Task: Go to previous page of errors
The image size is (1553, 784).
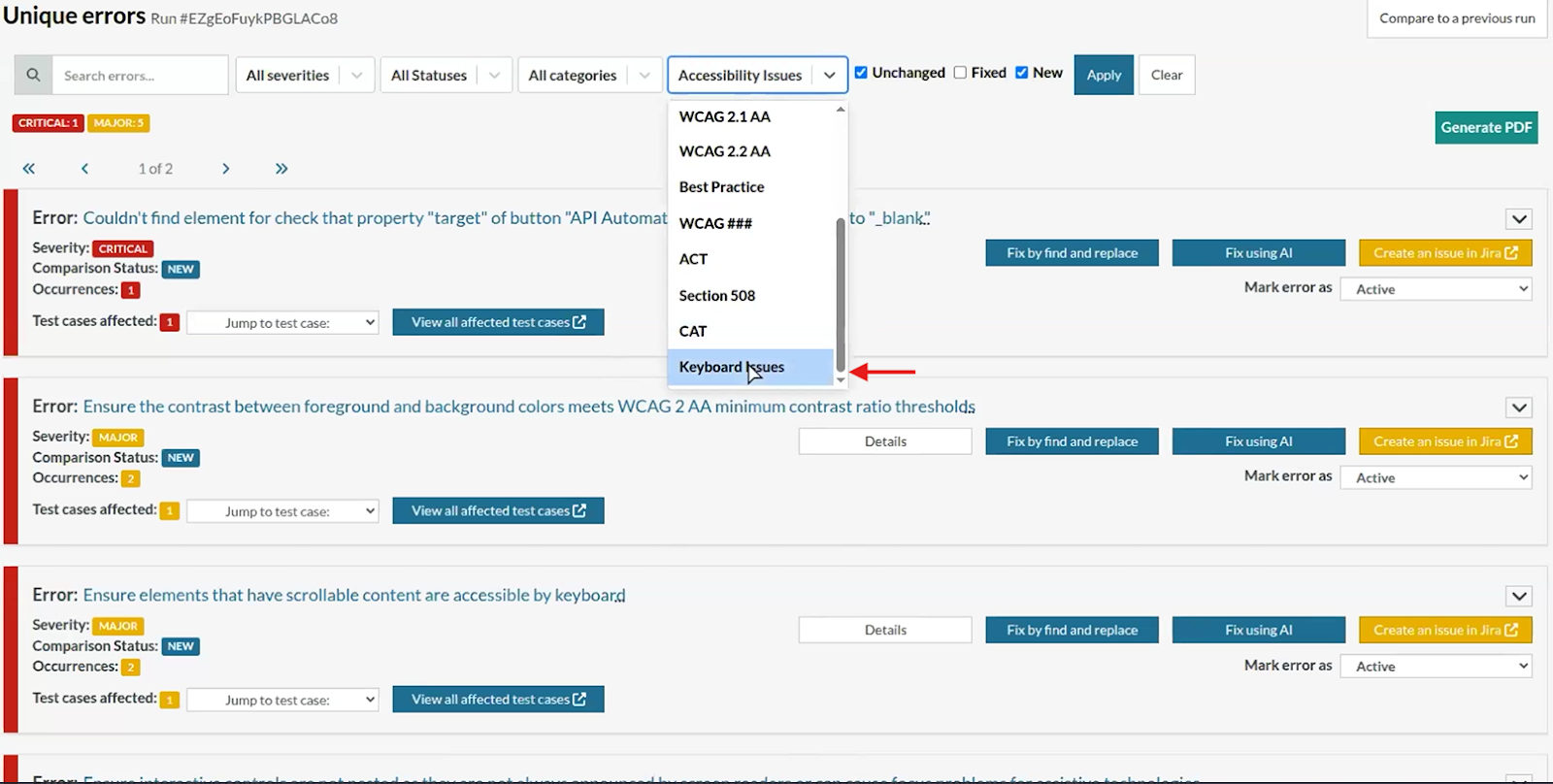Action: [85, 169]
